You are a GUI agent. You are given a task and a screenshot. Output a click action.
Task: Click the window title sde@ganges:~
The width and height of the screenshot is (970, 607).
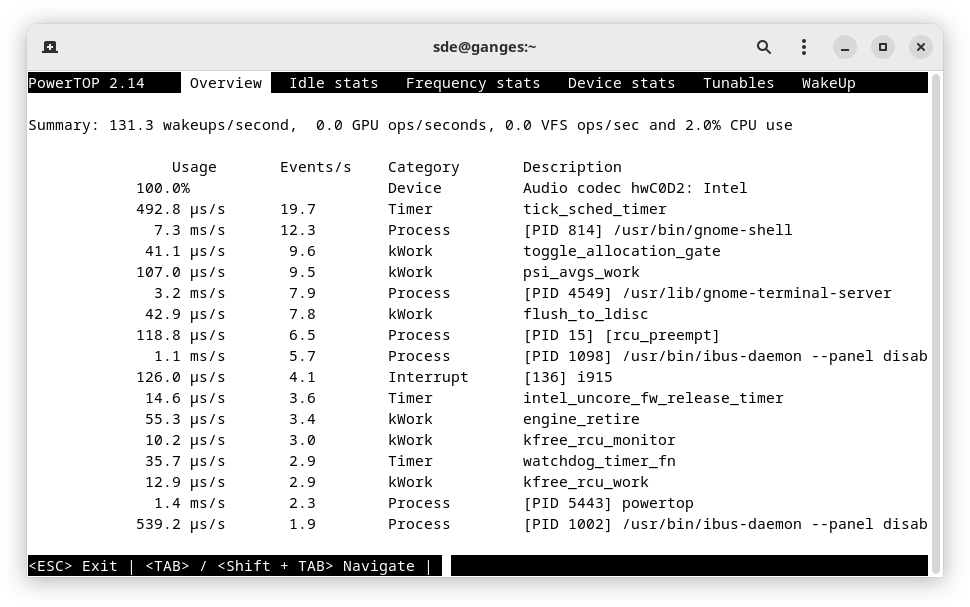[x=484, y=47]
